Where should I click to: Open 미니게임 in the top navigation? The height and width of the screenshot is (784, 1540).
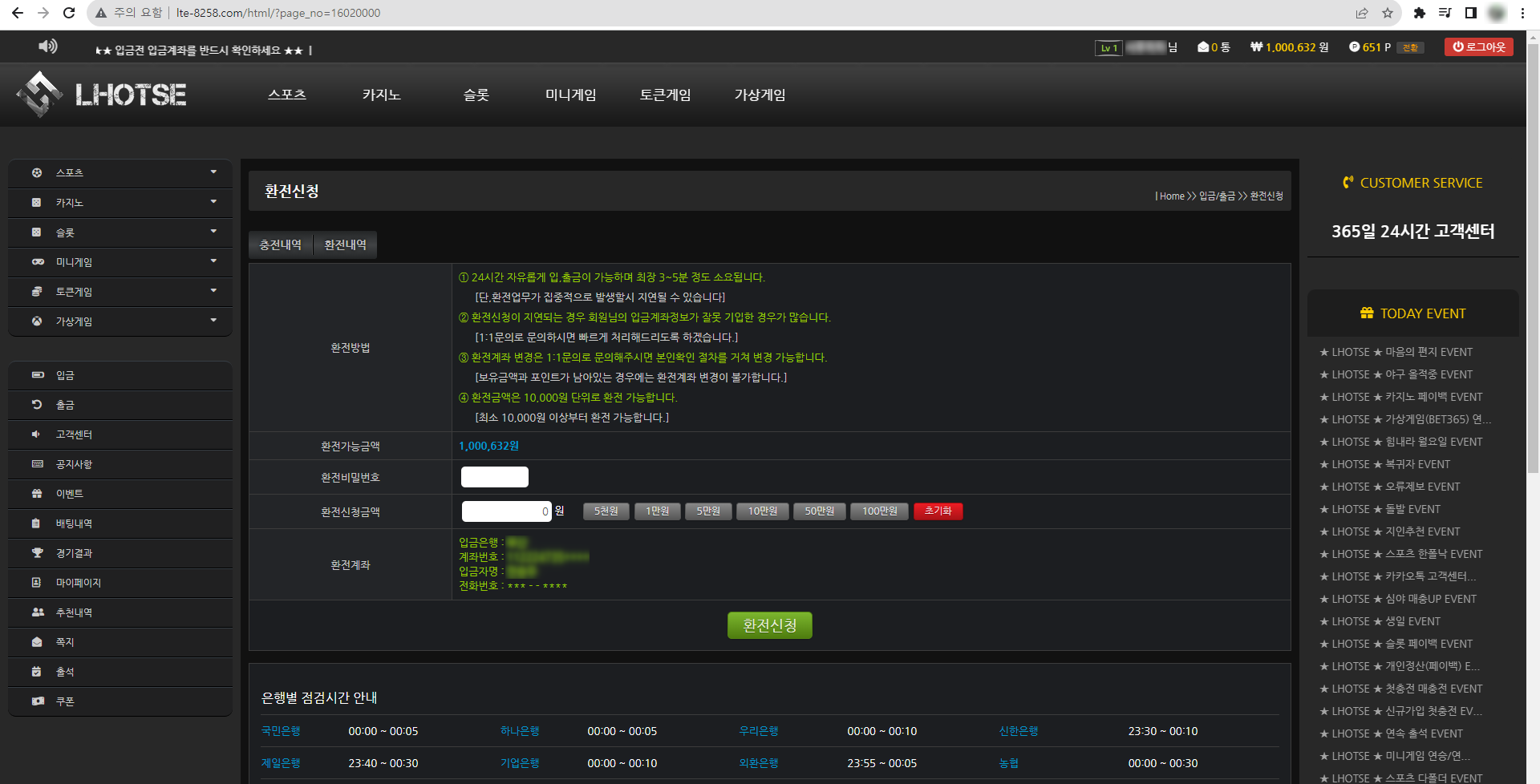(x=571, y=95)
